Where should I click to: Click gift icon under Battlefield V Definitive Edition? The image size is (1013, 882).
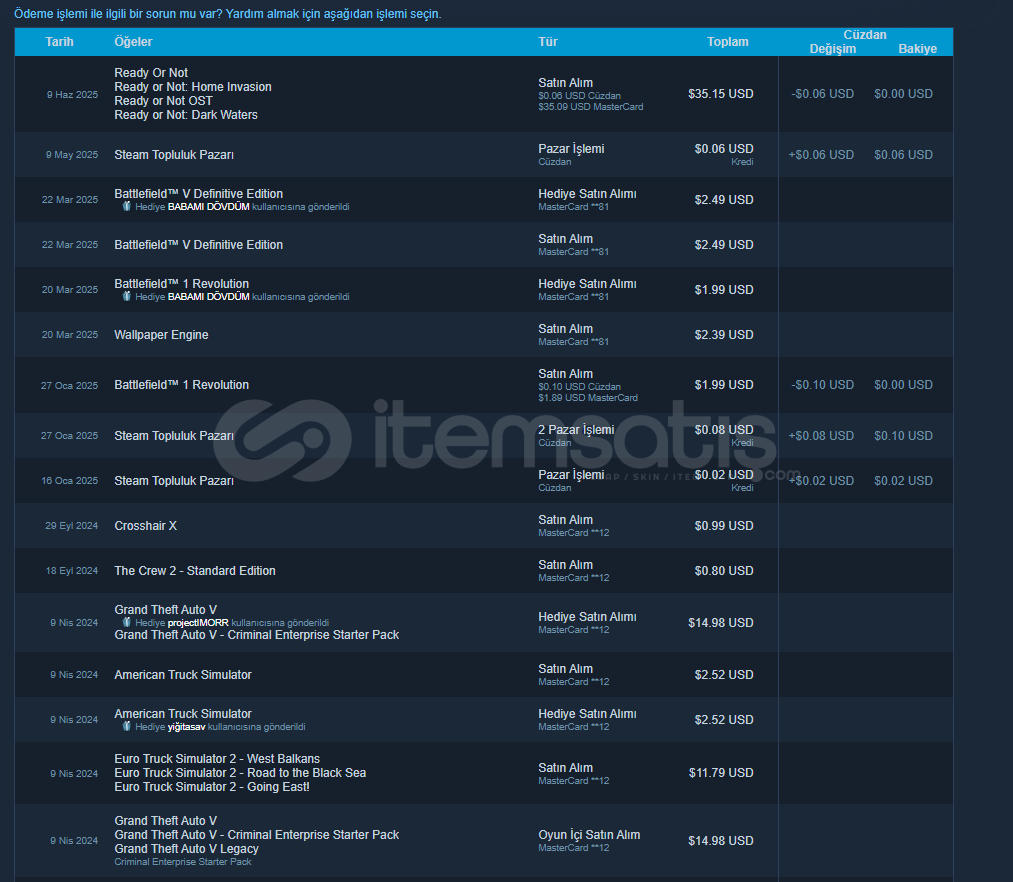click(x=127, y=207)
